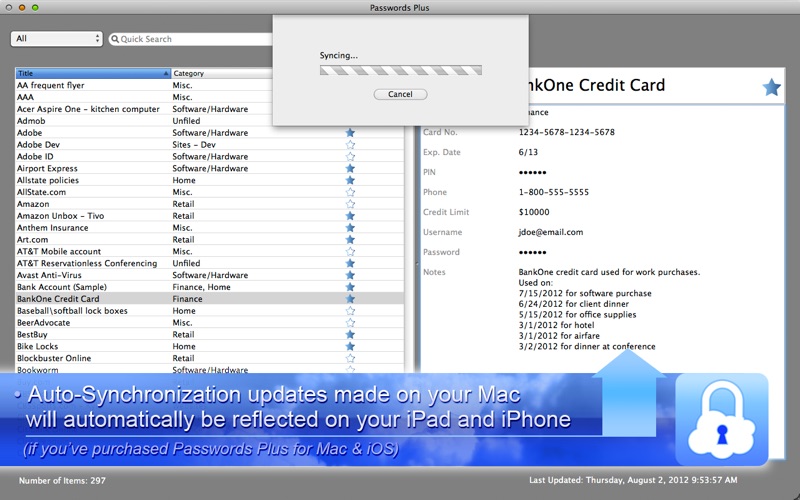Click the 6/13 expiration date value
This screenshot has width=800, height=500.
tap(528, 152)
